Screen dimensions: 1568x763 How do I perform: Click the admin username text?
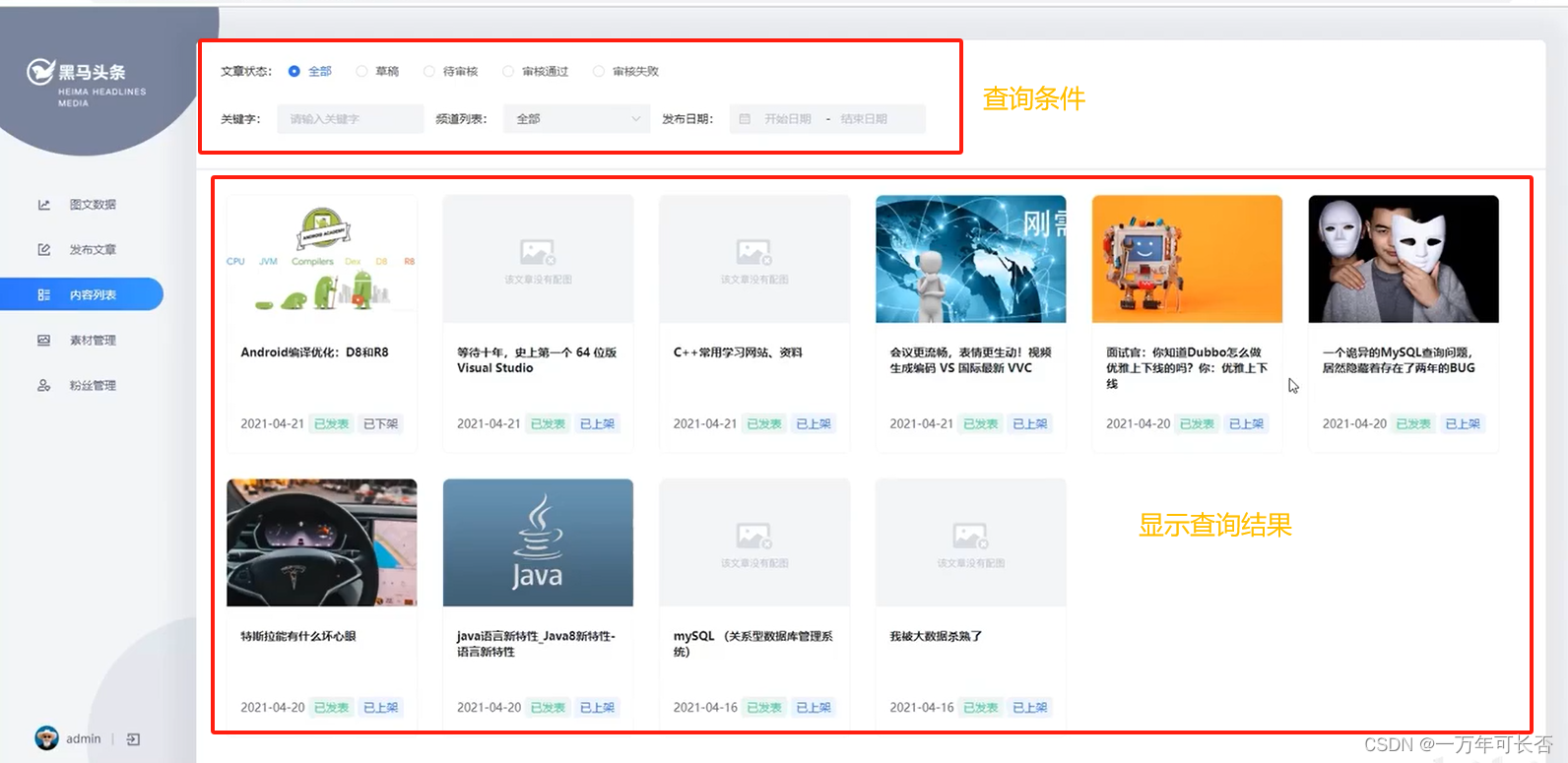84,739
